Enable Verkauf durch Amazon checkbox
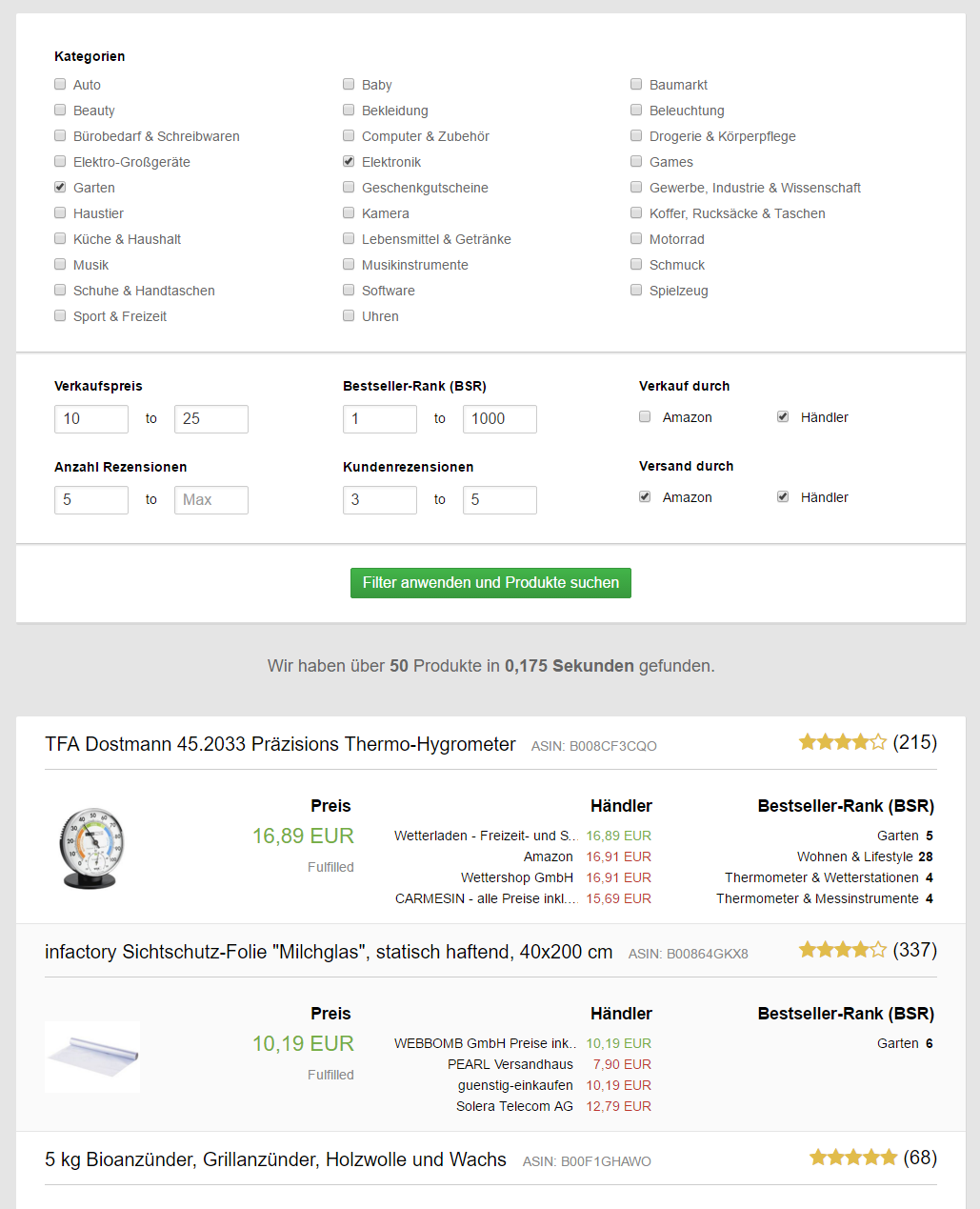 (645, 416)
